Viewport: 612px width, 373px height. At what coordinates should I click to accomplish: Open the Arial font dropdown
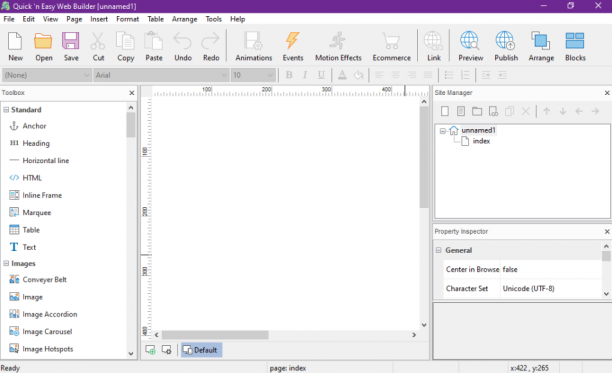point(161,75)
